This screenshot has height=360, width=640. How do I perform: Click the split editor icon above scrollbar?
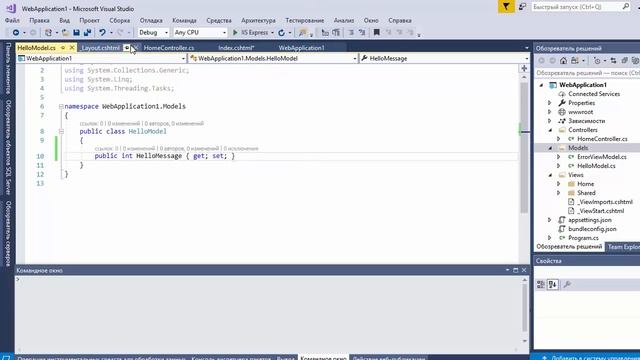pos(524,68)
